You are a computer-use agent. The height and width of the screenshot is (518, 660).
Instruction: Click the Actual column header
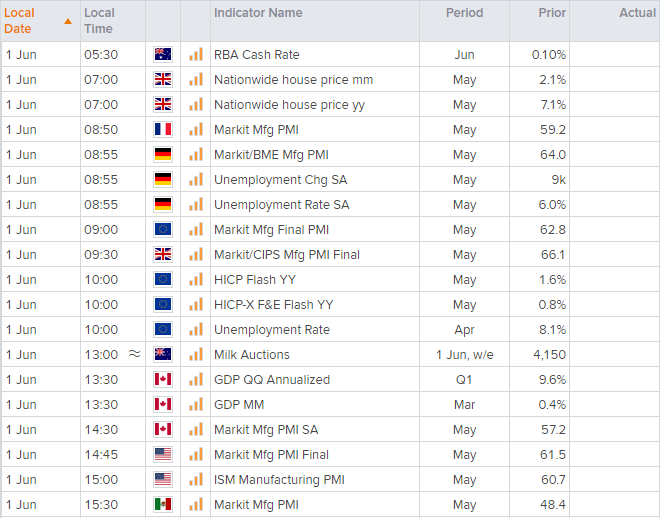637,13
